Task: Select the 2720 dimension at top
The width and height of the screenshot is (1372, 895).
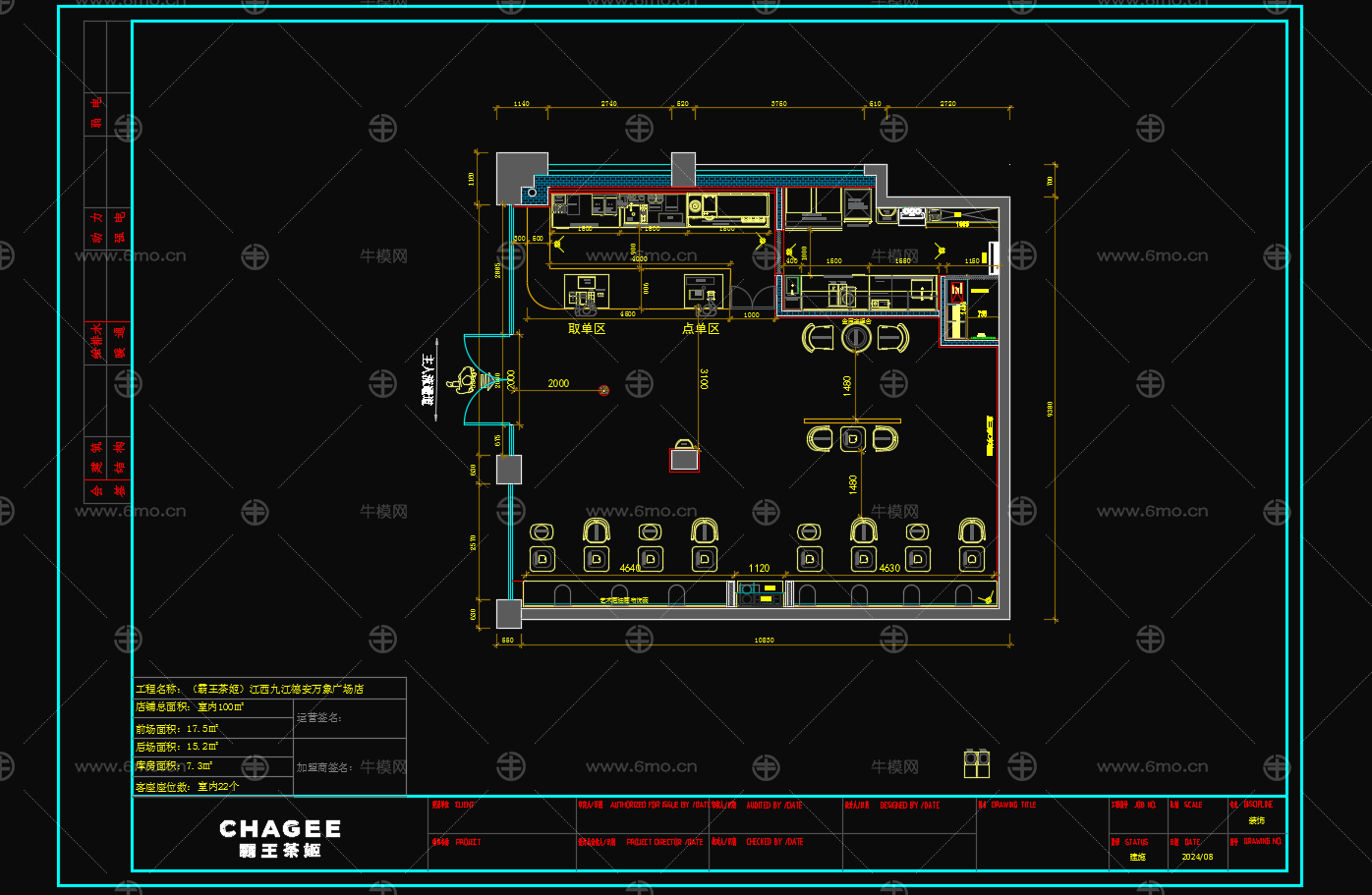Action: coord(947,103)
